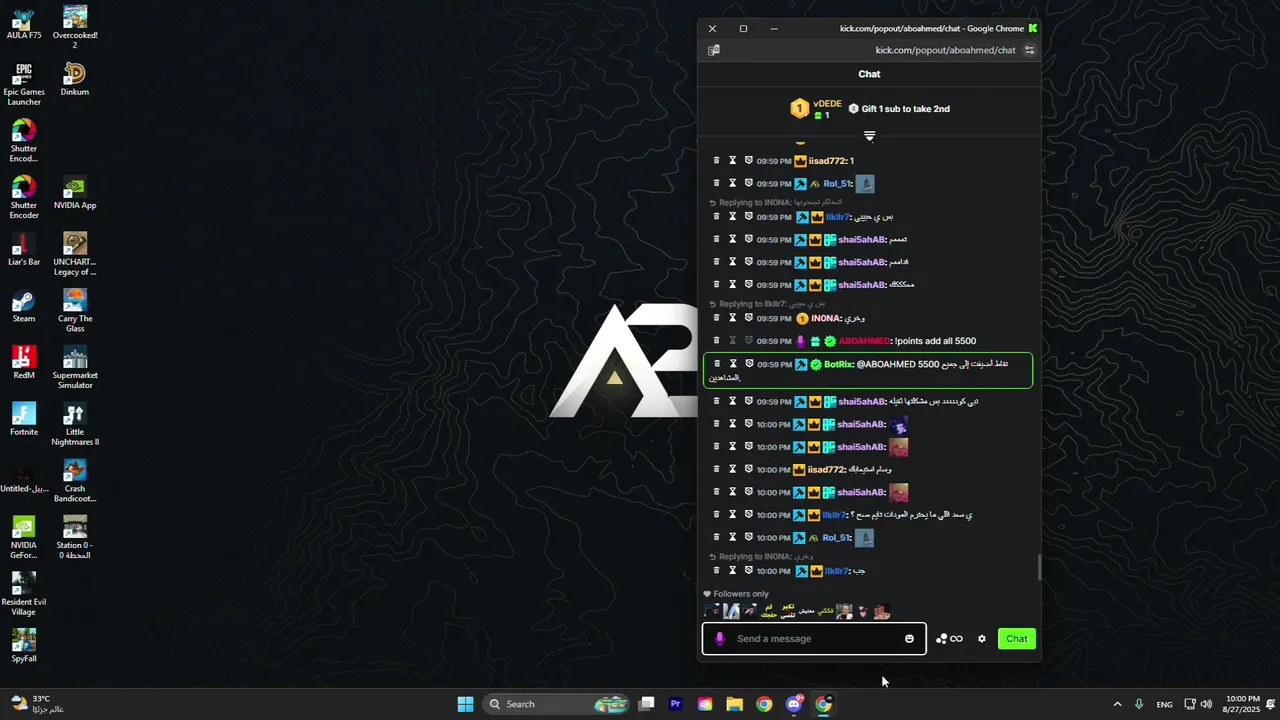Open Liar's Bar desktop icon
Image resolution: width=1280 pixels, height=720 pixels.
pos(24,249)
